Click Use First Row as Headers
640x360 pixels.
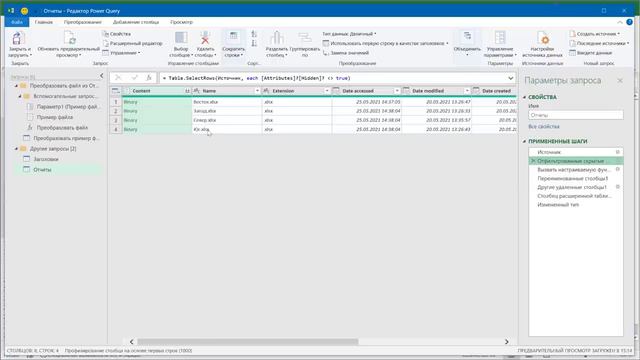pyautogui.click(x=385, y=43)
